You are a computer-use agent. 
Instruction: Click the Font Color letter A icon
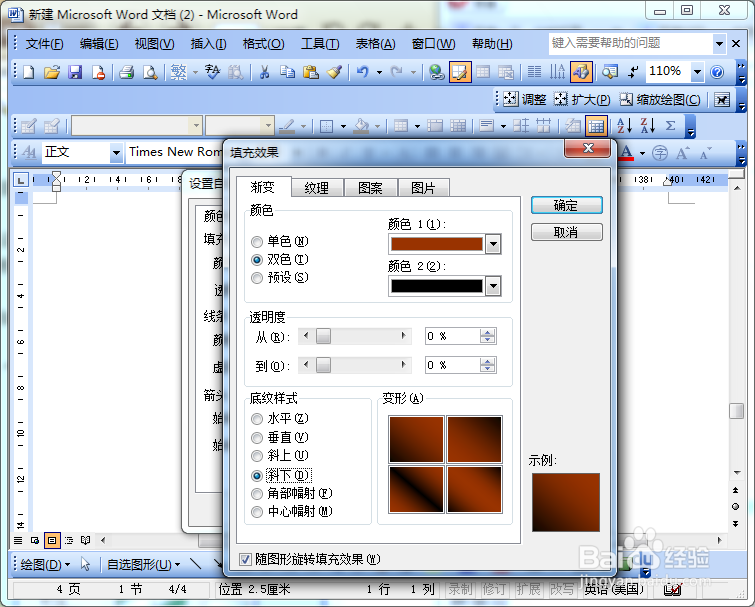(626, 153)
